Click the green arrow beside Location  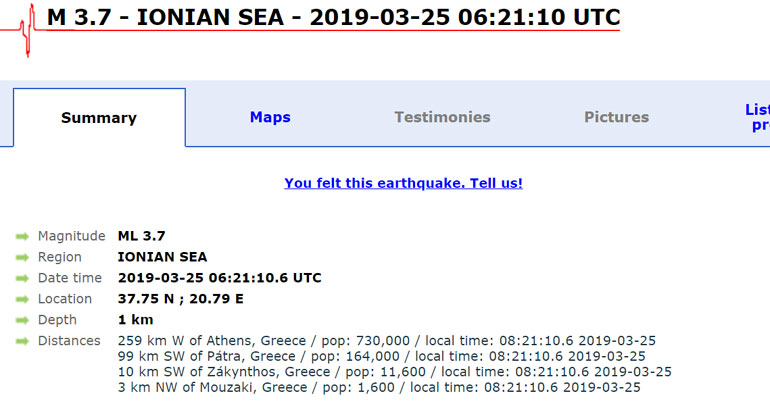22,299
